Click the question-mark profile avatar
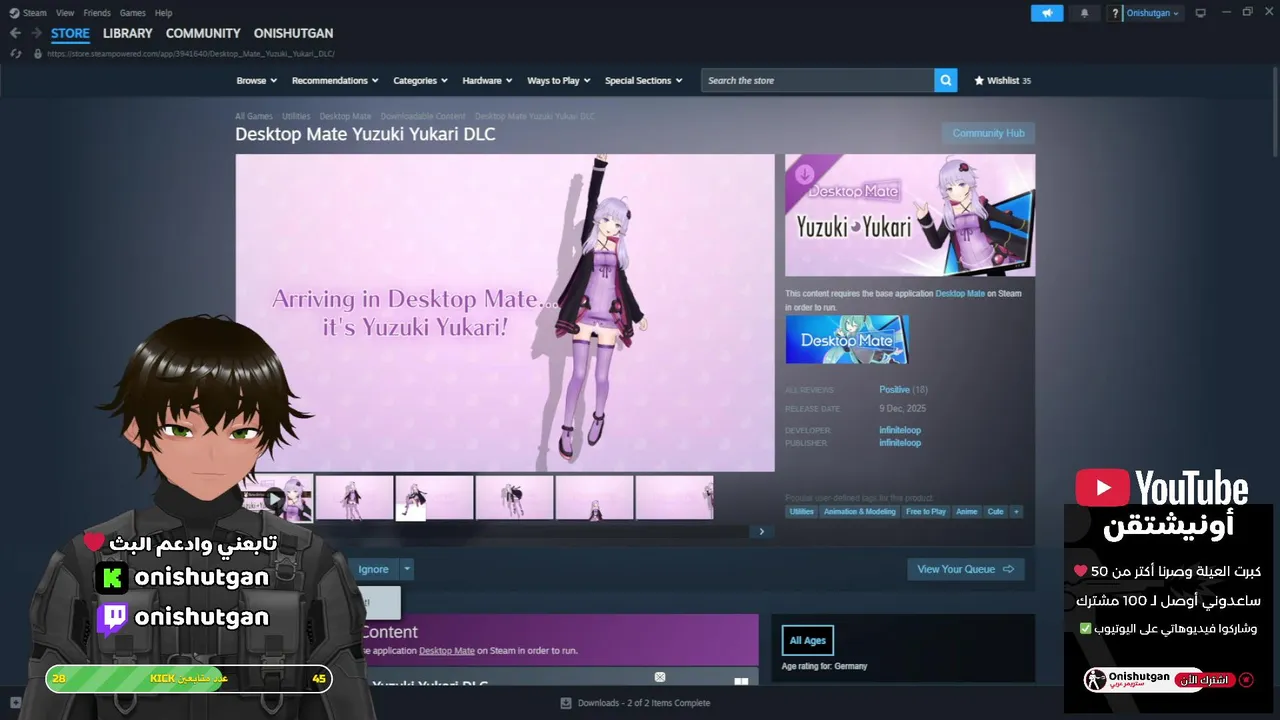The height and width of the screenshot is (720, 1280). (x=1115, y=13)
